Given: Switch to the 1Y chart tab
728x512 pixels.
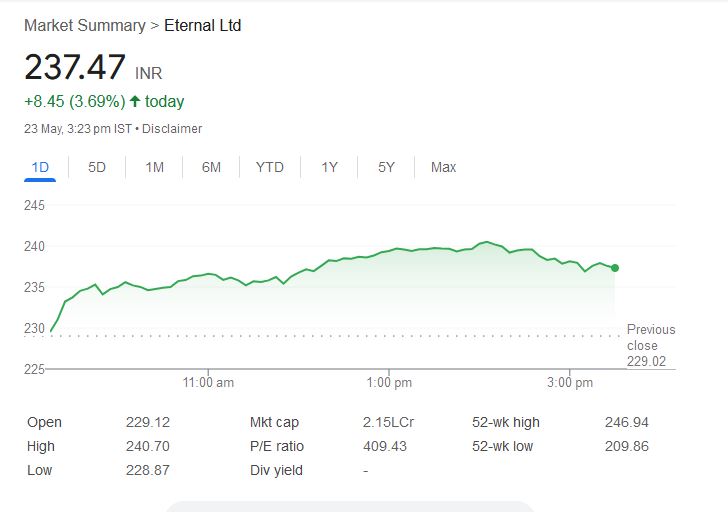Looking at the screenshot, I should (329, 167).
